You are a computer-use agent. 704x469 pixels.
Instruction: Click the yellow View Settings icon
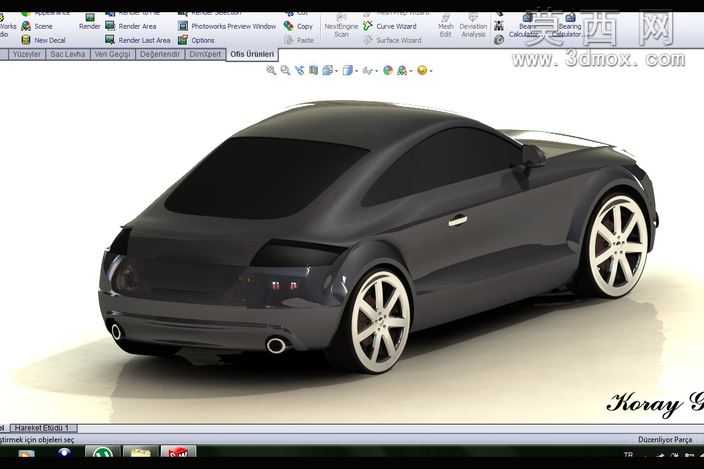422,70
